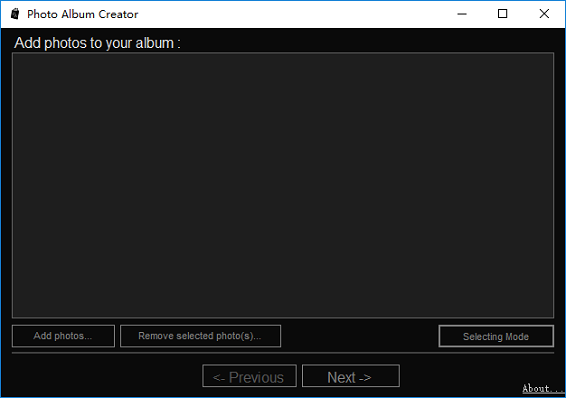Go to the Next -> step
The height and width of the screenshot is (398, 566).
(351, 376)
